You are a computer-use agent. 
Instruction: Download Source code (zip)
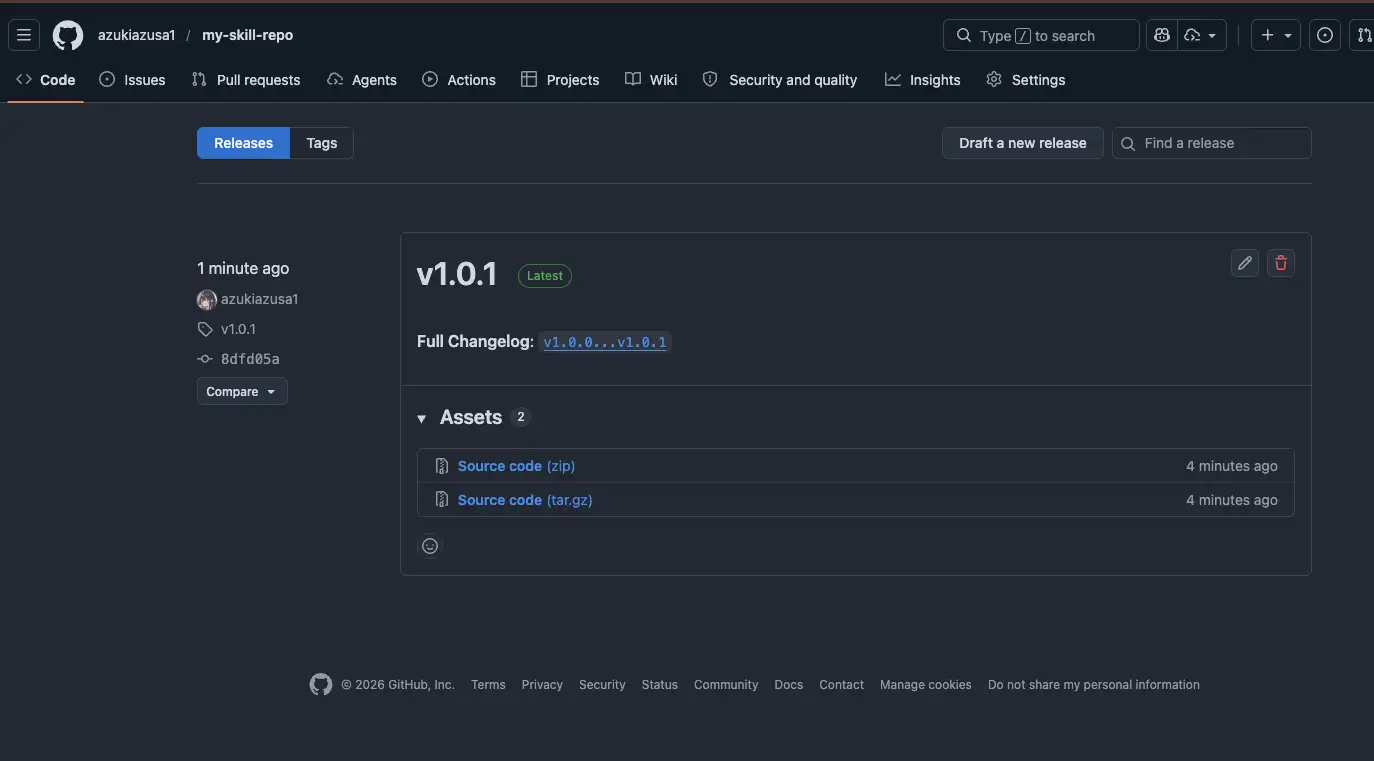tap(516, 466)
